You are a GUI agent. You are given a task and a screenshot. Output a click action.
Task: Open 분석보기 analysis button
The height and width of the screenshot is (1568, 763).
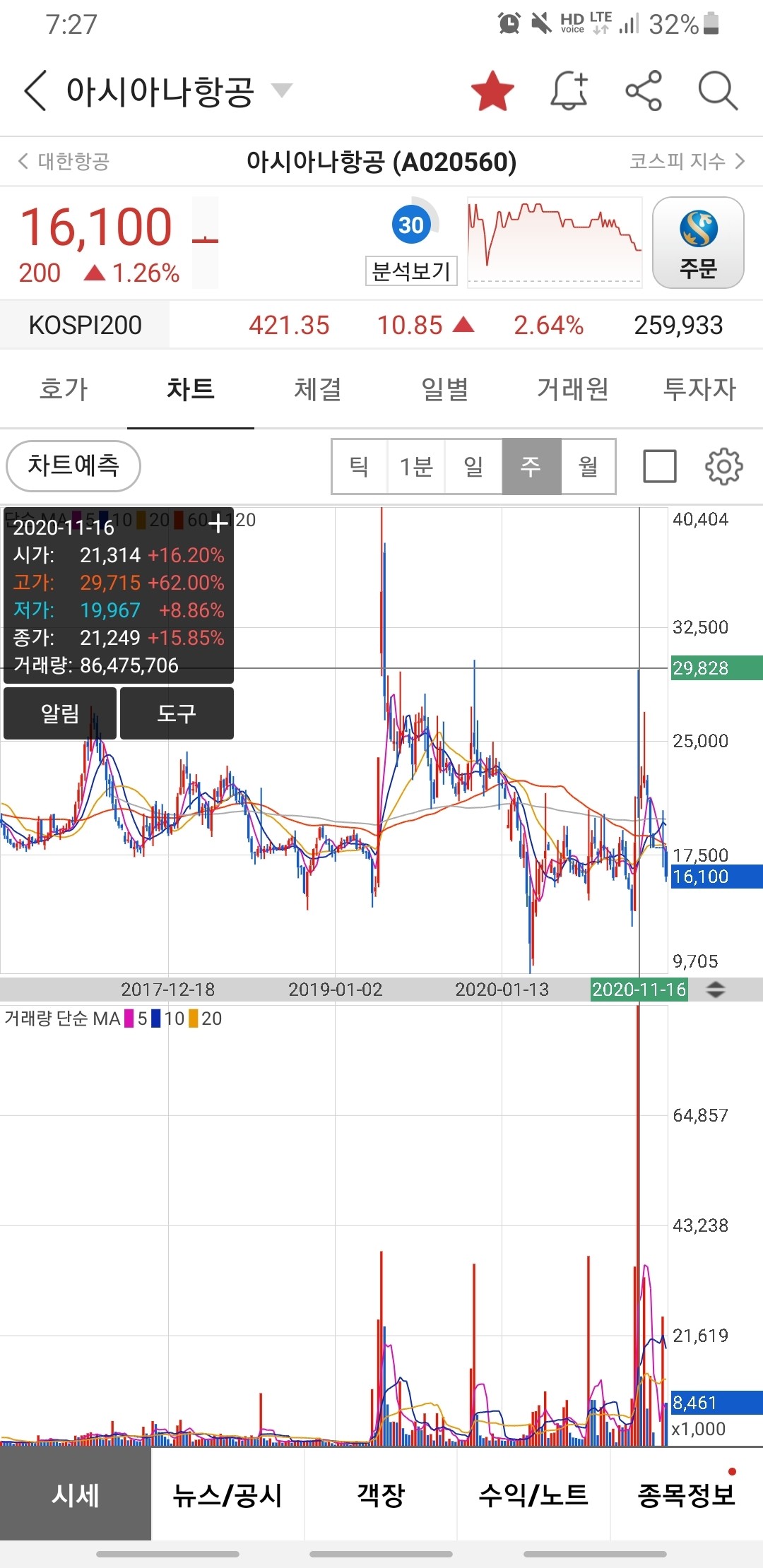(x=411, y=271)
